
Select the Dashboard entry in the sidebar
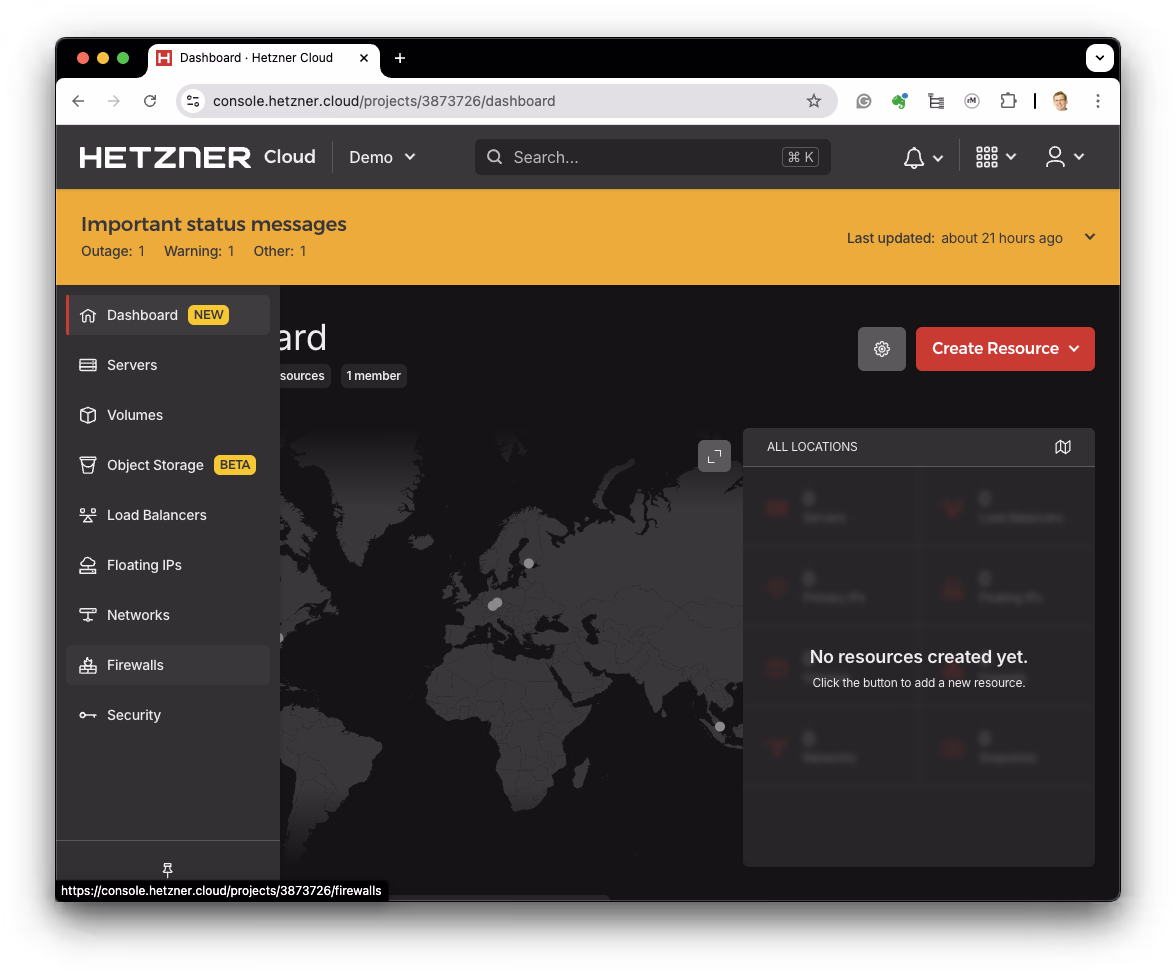(x=142, y=315)
